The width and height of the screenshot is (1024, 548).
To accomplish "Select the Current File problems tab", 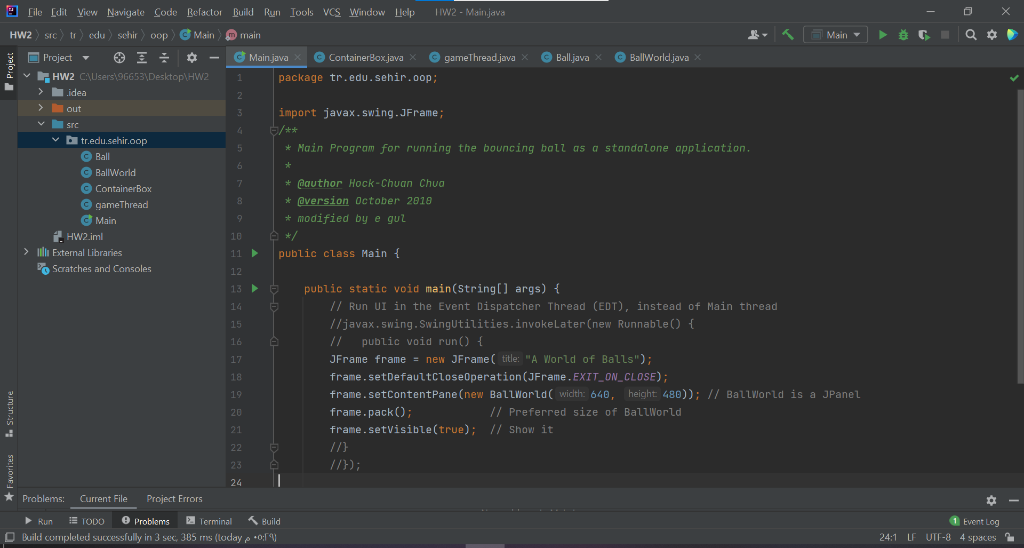I will [103, 499].
